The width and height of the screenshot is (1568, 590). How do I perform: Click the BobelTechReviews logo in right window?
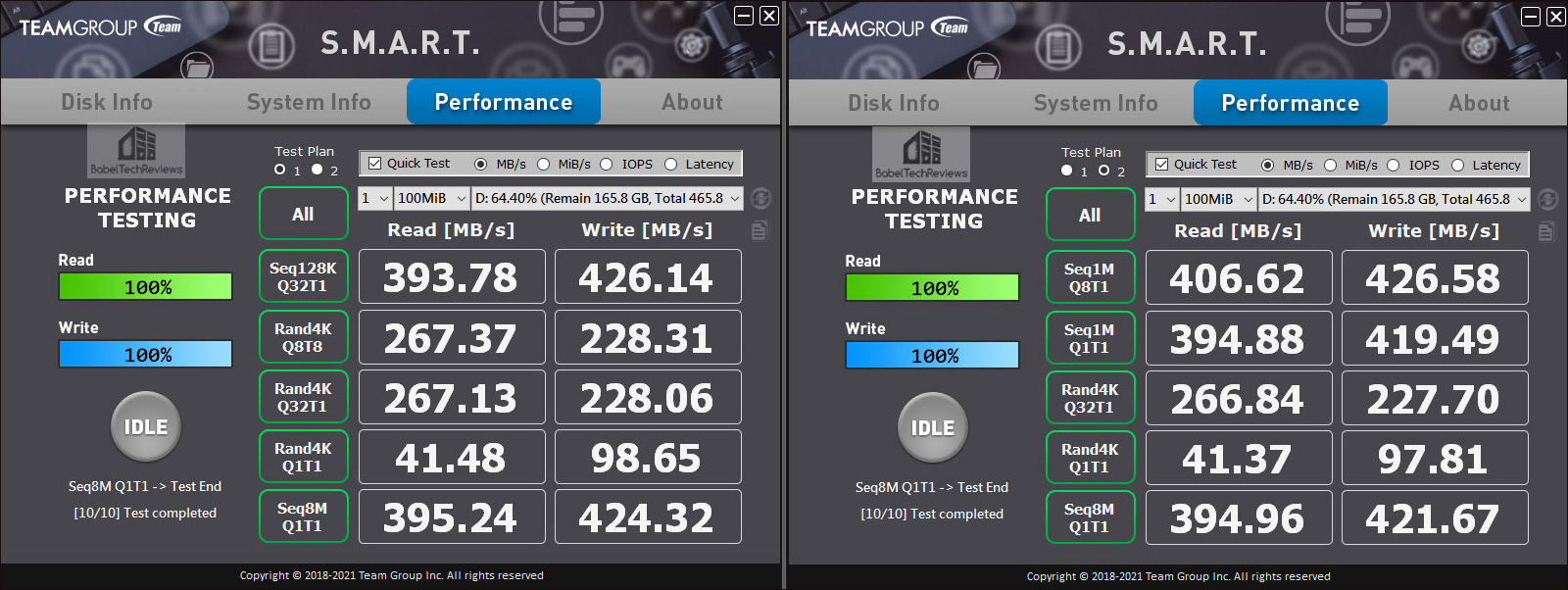pos(922,154)
